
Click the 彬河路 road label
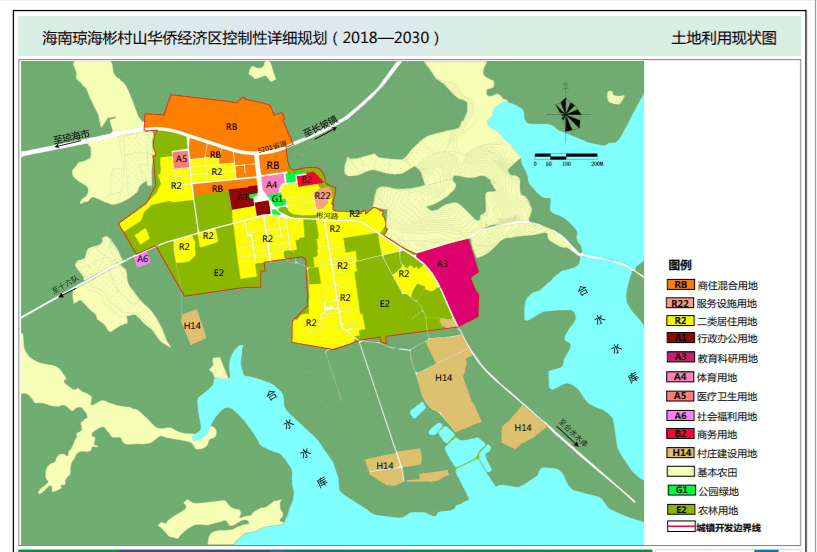(327, 215)
